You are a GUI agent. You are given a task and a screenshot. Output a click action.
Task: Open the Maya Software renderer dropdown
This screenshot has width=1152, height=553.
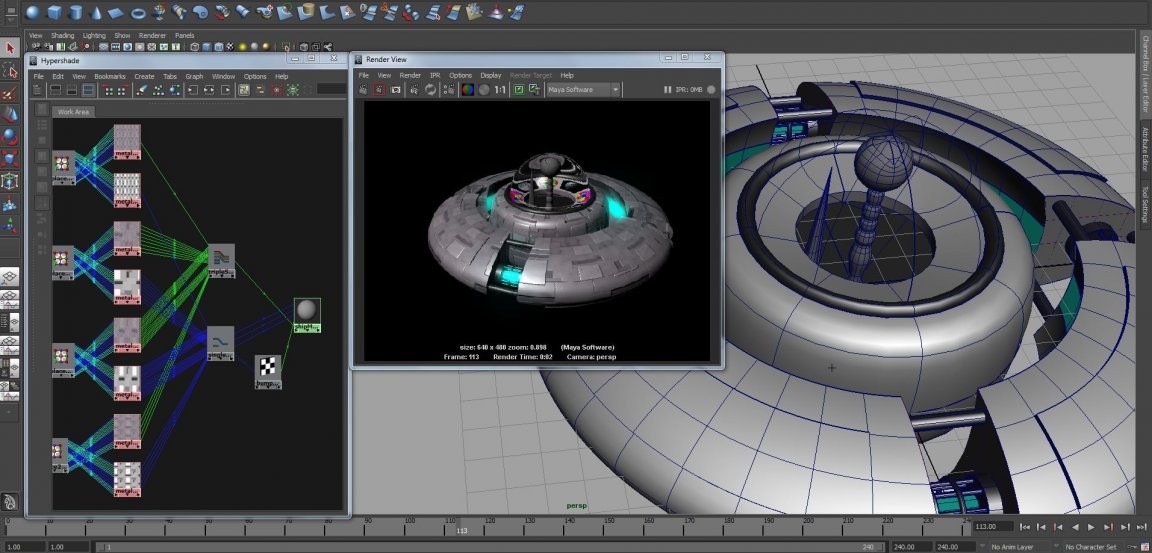click(584, 89)
